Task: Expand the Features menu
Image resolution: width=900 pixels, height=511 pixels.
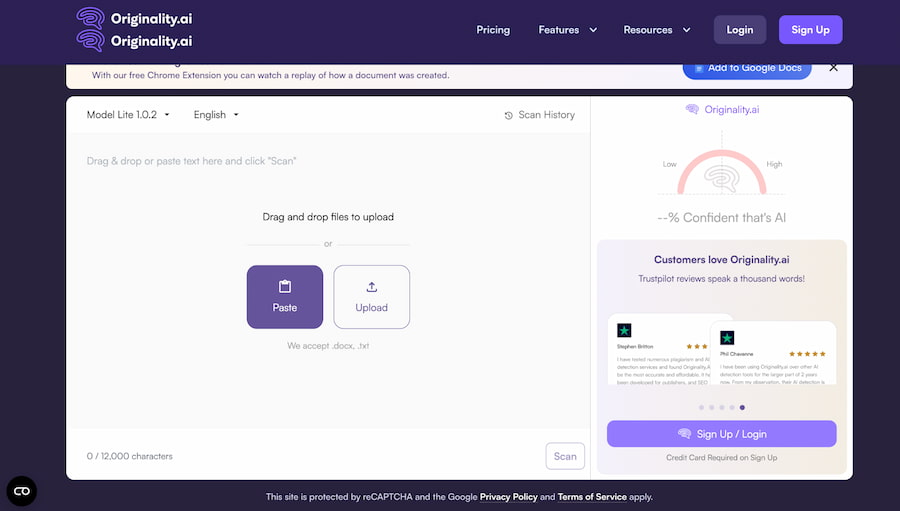Action: [x=567, y=30]
